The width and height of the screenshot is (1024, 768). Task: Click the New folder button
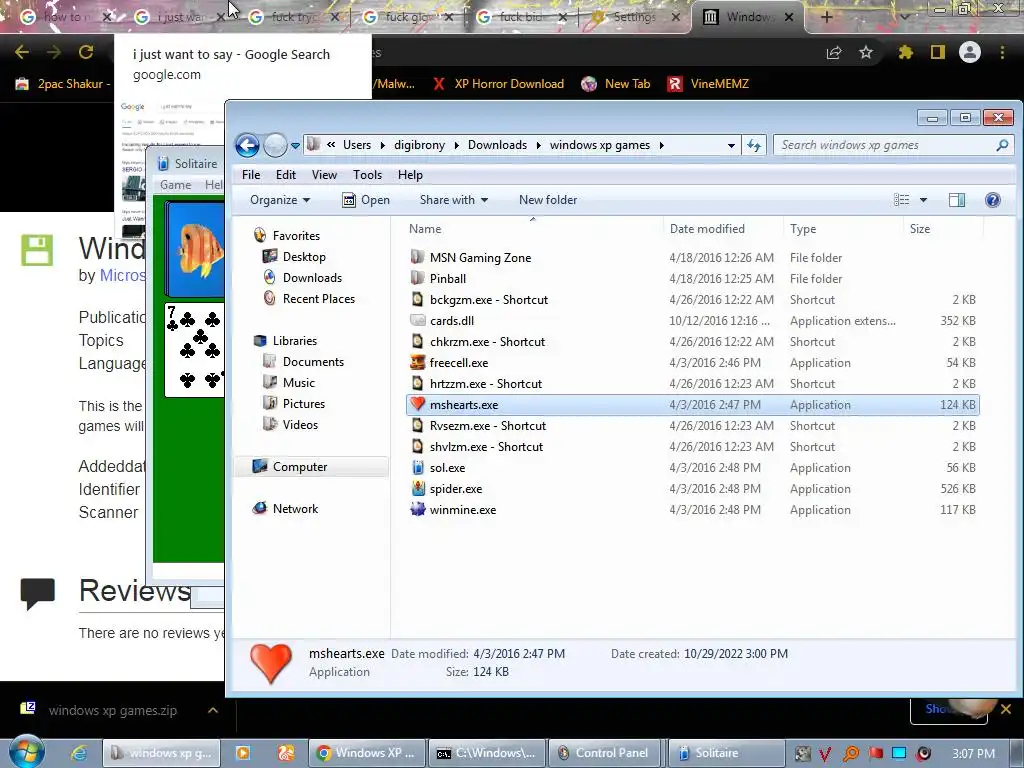(x=548, y=200)
